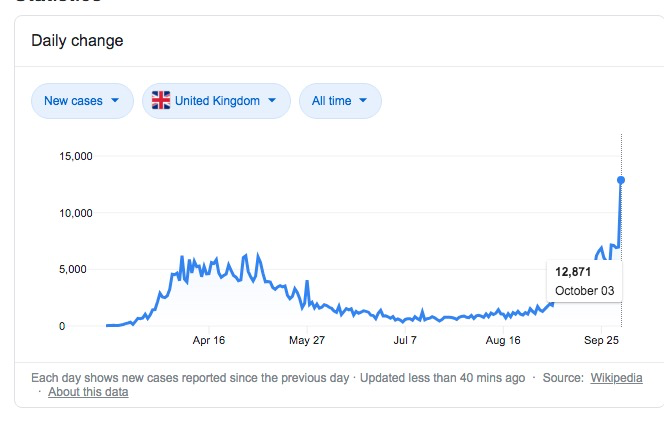664x435 pixels.
Task: Click the Daily change heading
Action: point(77,41)
